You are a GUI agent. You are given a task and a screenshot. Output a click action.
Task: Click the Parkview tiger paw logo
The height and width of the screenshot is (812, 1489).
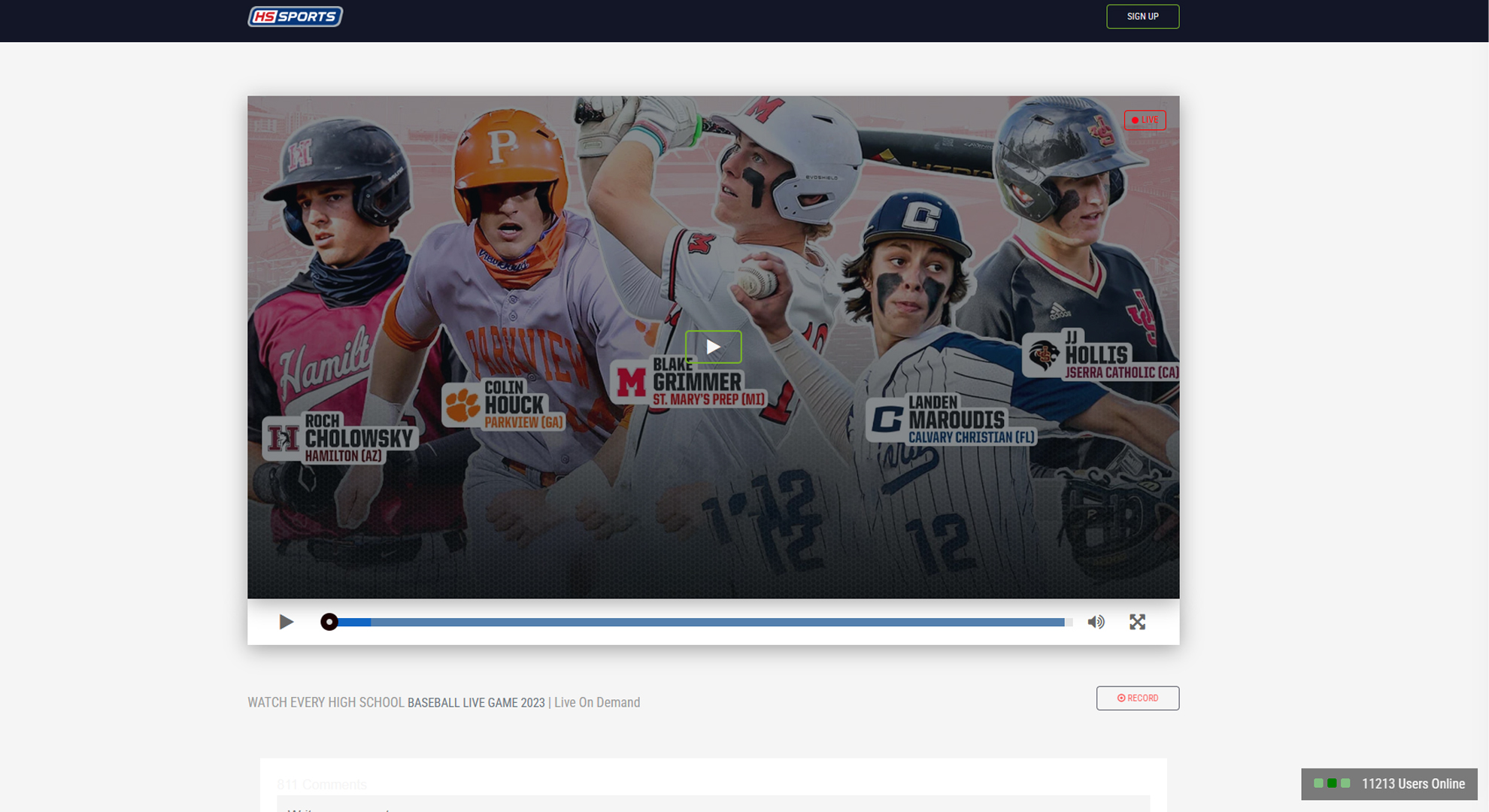pyautogui.click(x=462, y=404)
